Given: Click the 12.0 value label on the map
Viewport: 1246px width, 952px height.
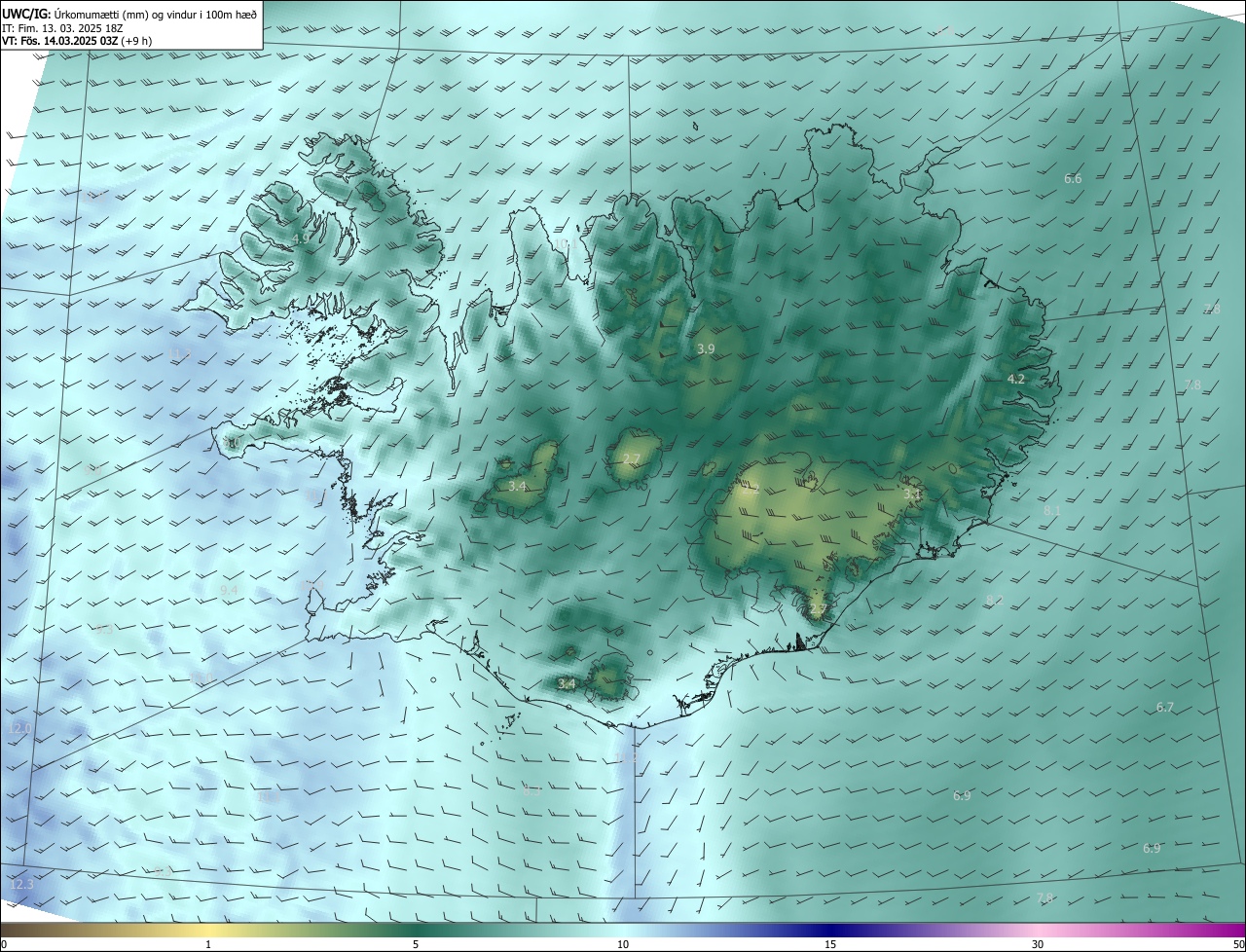Looking at the screenshot, I should [20, 728].
